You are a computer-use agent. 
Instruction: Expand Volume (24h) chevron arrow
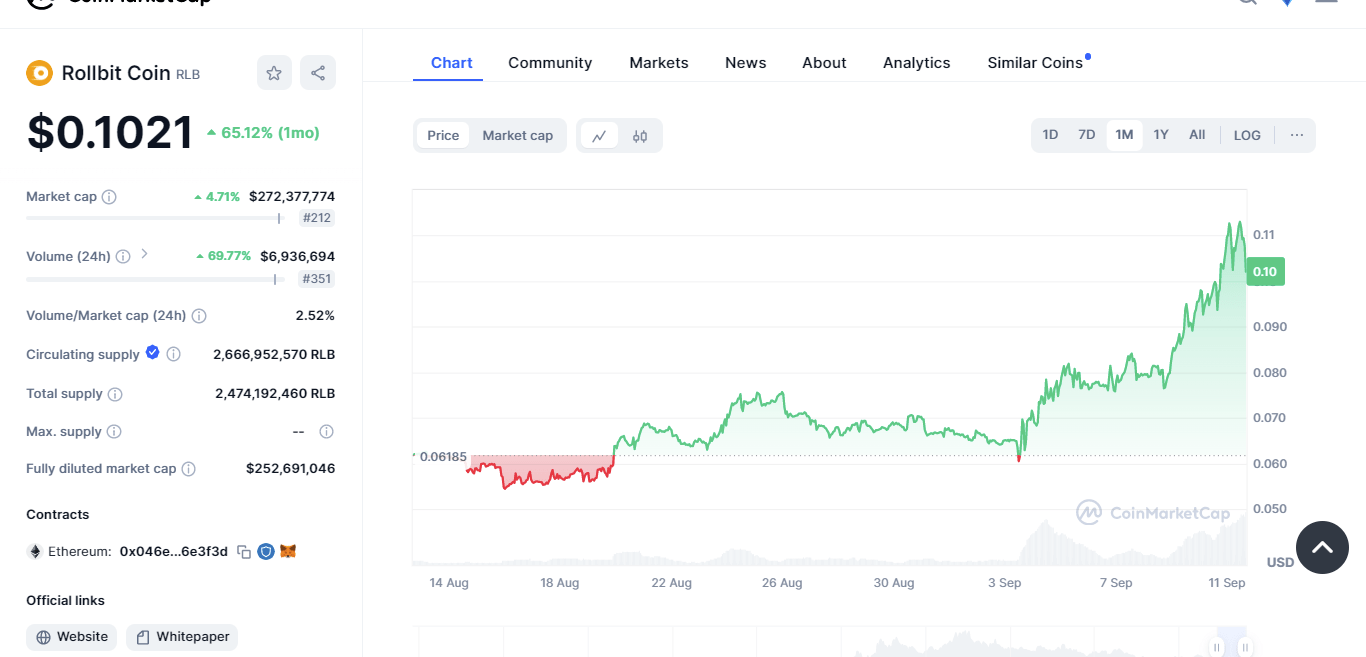click(144, 254)
